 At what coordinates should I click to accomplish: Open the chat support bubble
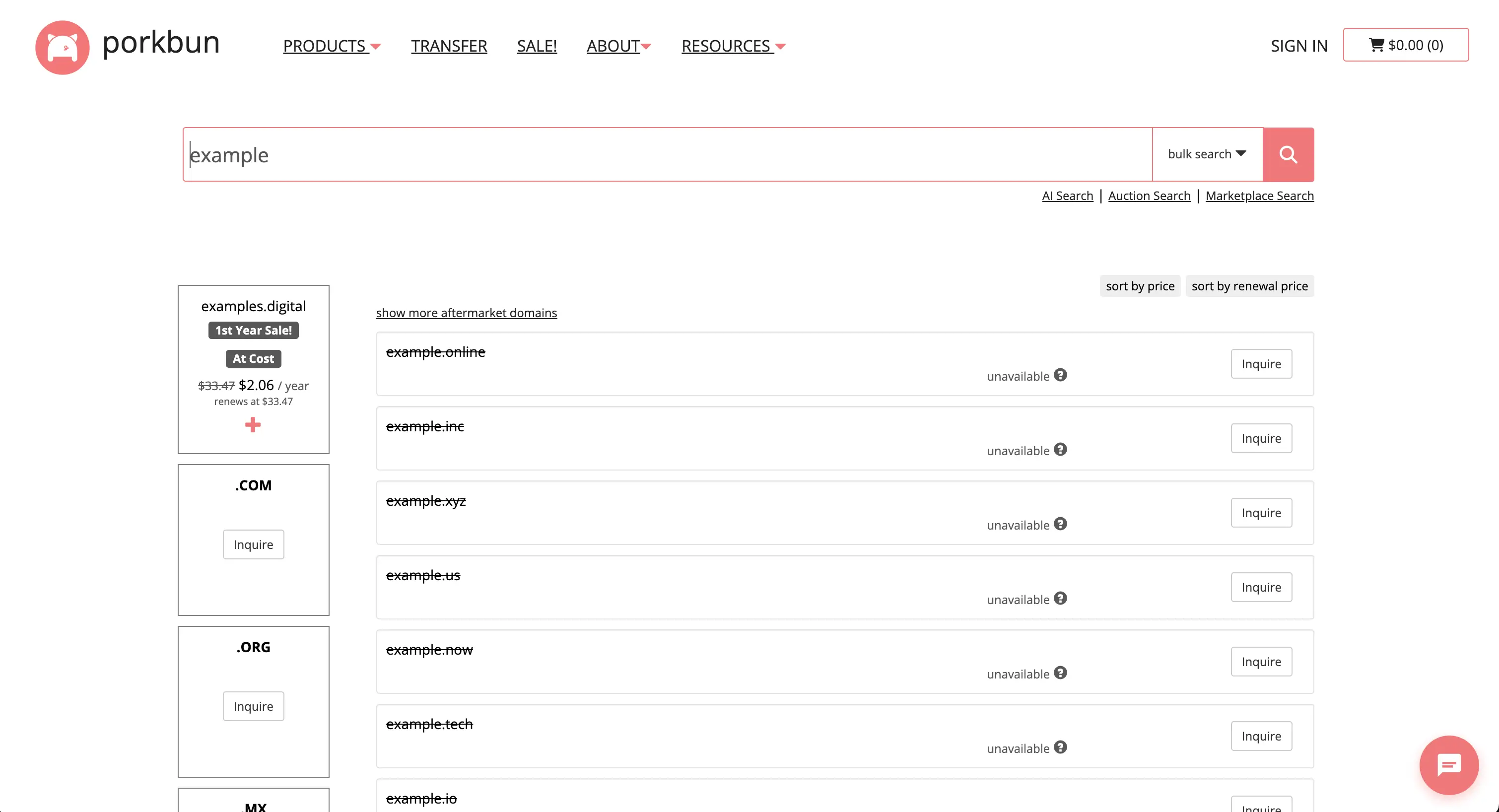pos(1448,764)
